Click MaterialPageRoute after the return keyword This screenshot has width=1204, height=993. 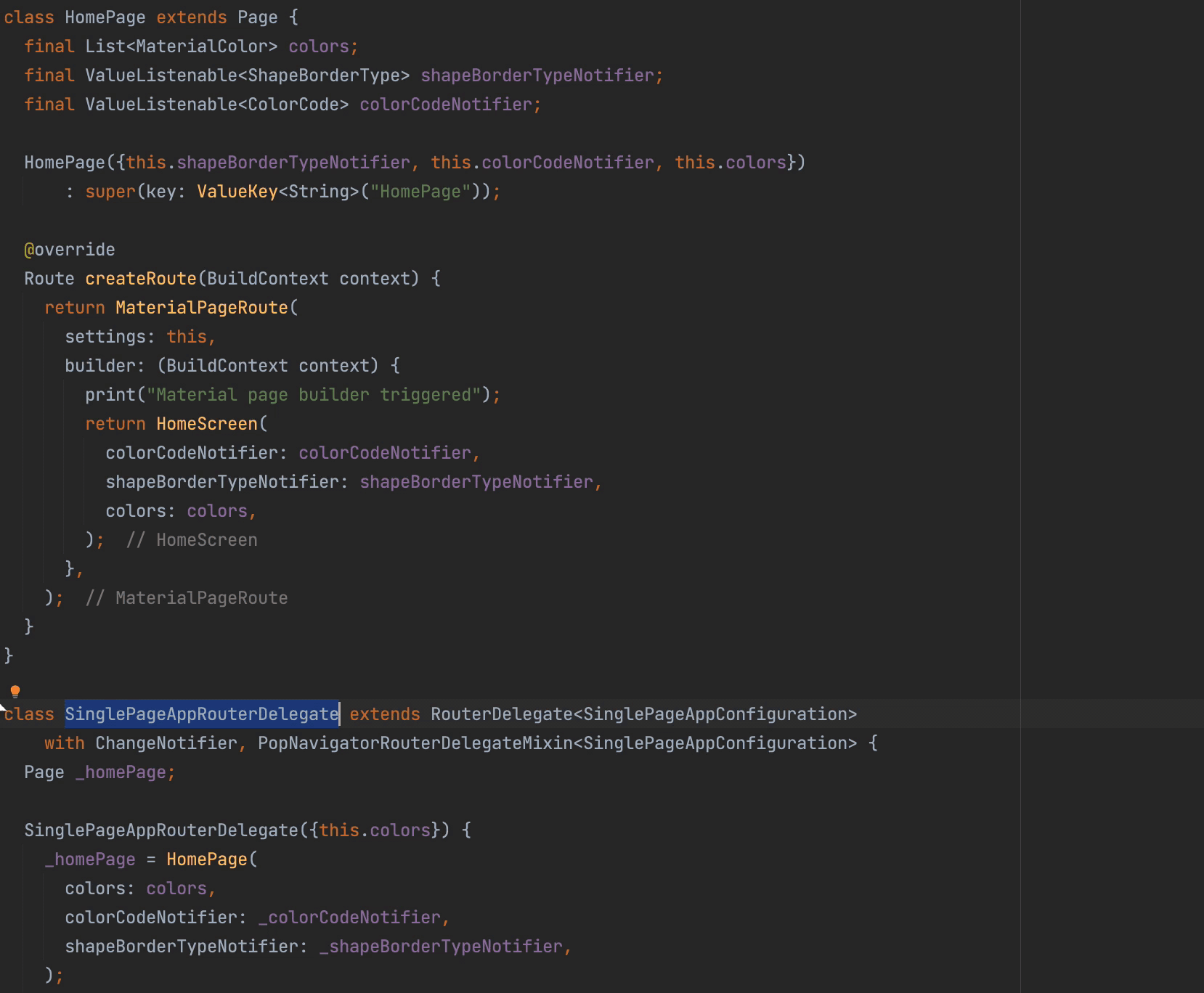(x=202, y=308)
